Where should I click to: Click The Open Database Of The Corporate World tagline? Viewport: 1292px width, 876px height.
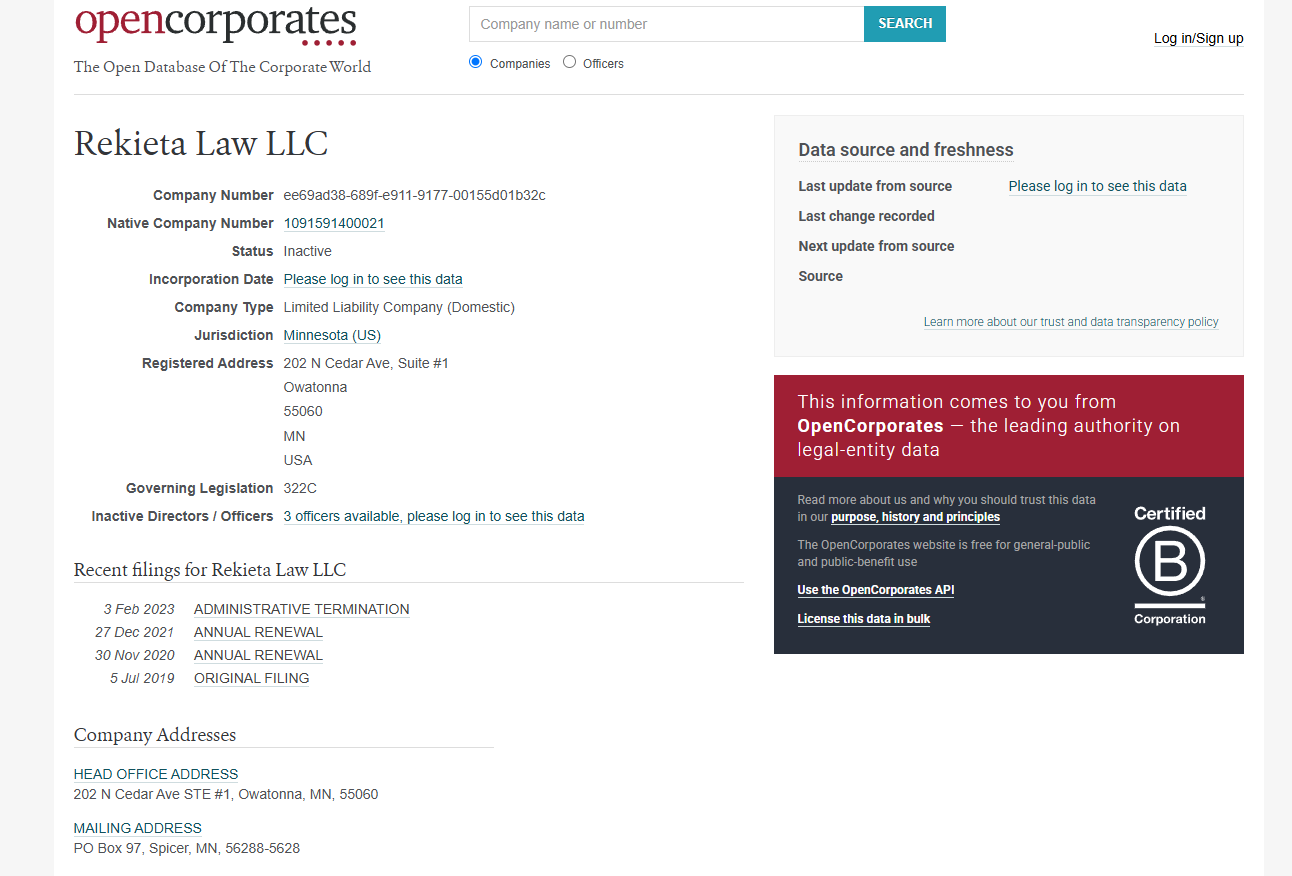222,67
